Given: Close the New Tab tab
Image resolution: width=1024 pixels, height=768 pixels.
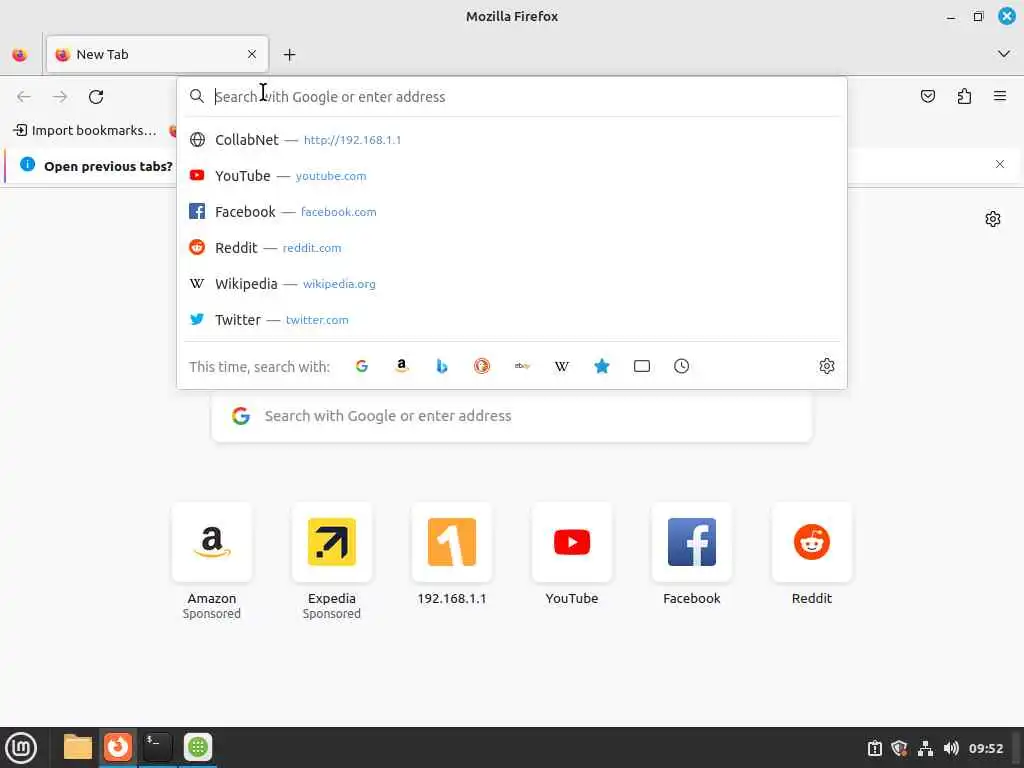Looking at the screenshot, I should 252,54.
